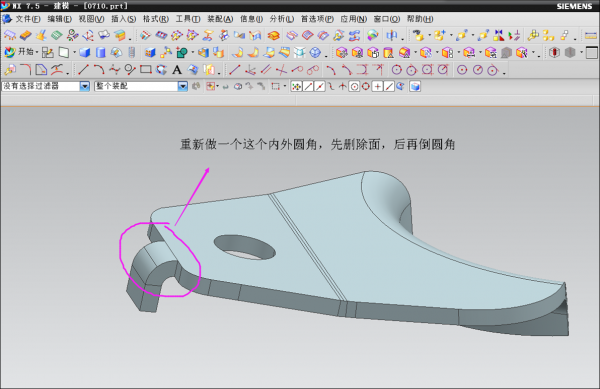Select the Arc curve tool
Screen dimensions: 600x389
[x=99, y=70]
